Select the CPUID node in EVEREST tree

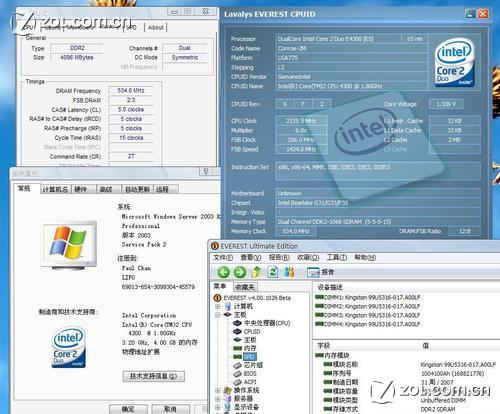pos(252,331)
